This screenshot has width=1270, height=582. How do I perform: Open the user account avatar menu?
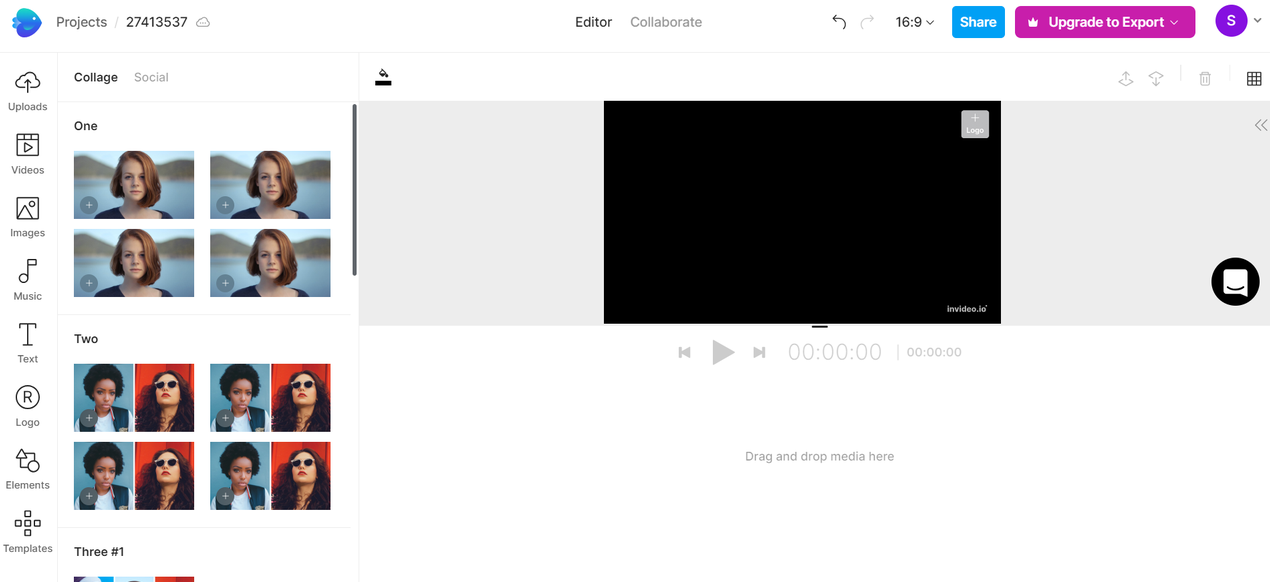tap(1231, 21)
